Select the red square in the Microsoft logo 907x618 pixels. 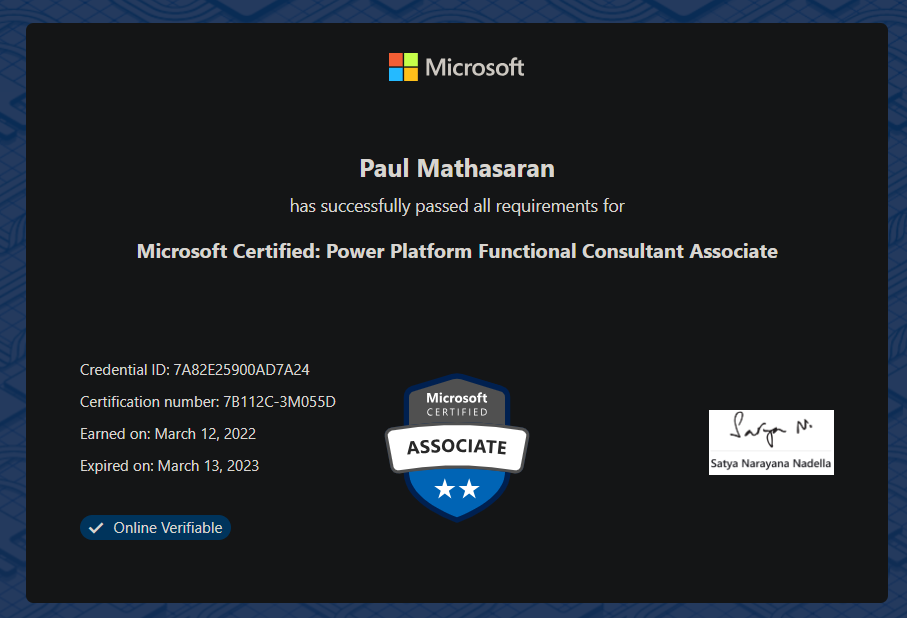[393, 60]
